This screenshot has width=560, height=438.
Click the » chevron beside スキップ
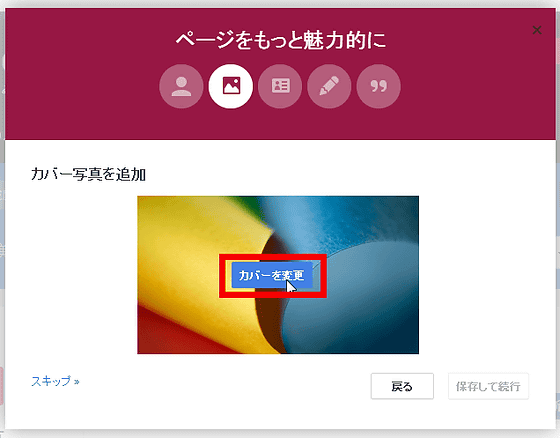point(76,382)
